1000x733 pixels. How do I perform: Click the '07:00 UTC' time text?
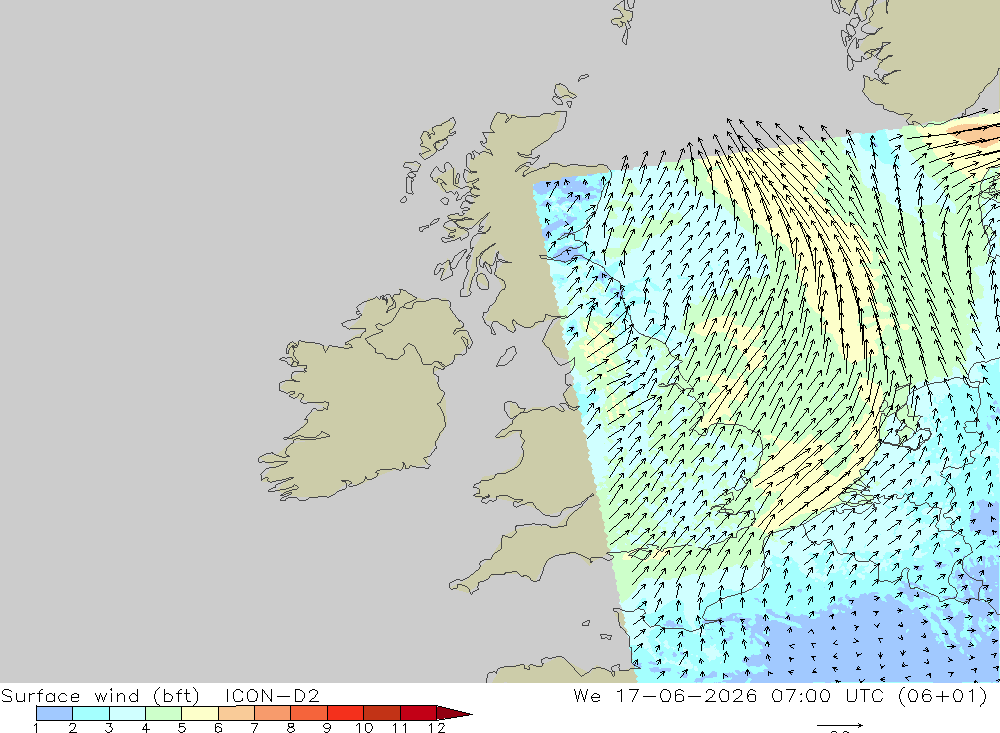(x=827, y=695)
